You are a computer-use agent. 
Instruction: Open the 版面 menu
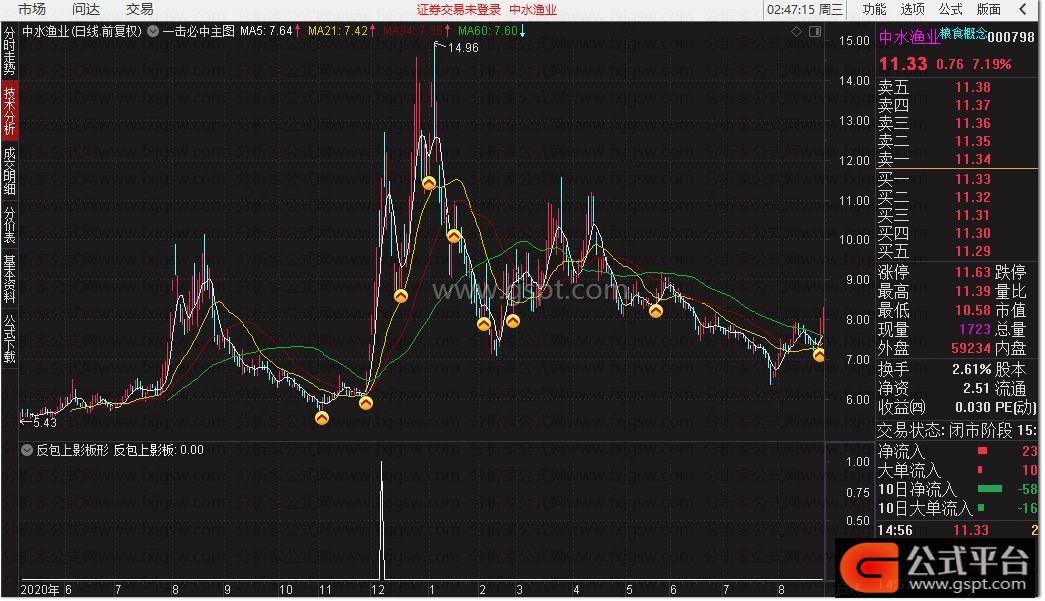pos(989,9)
